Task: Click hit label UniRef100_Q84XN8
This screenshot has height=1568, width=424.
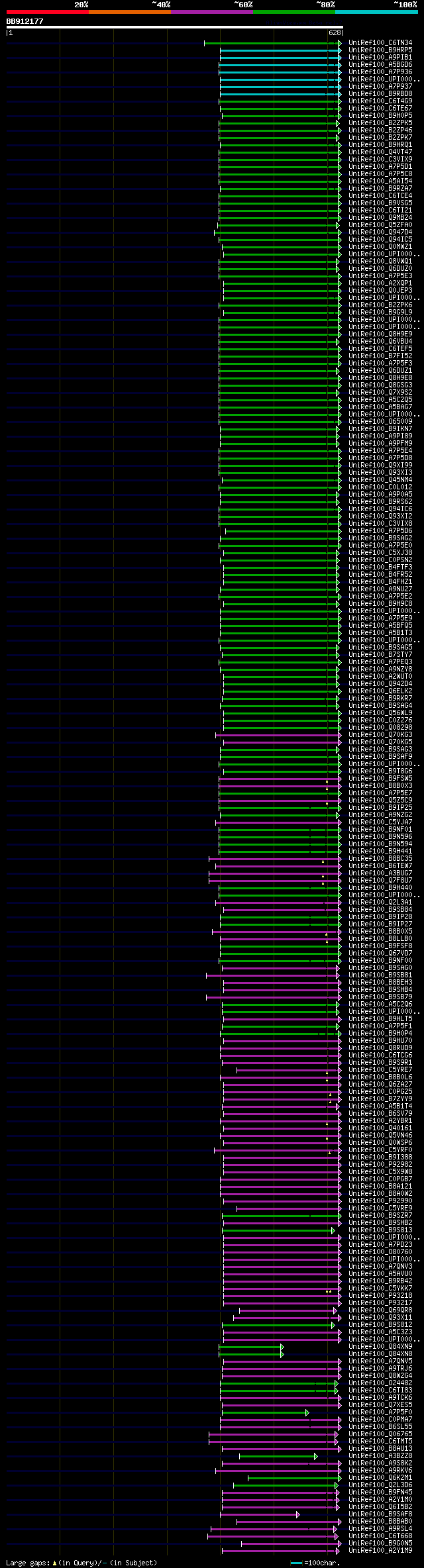Action: click(380, 1354)
